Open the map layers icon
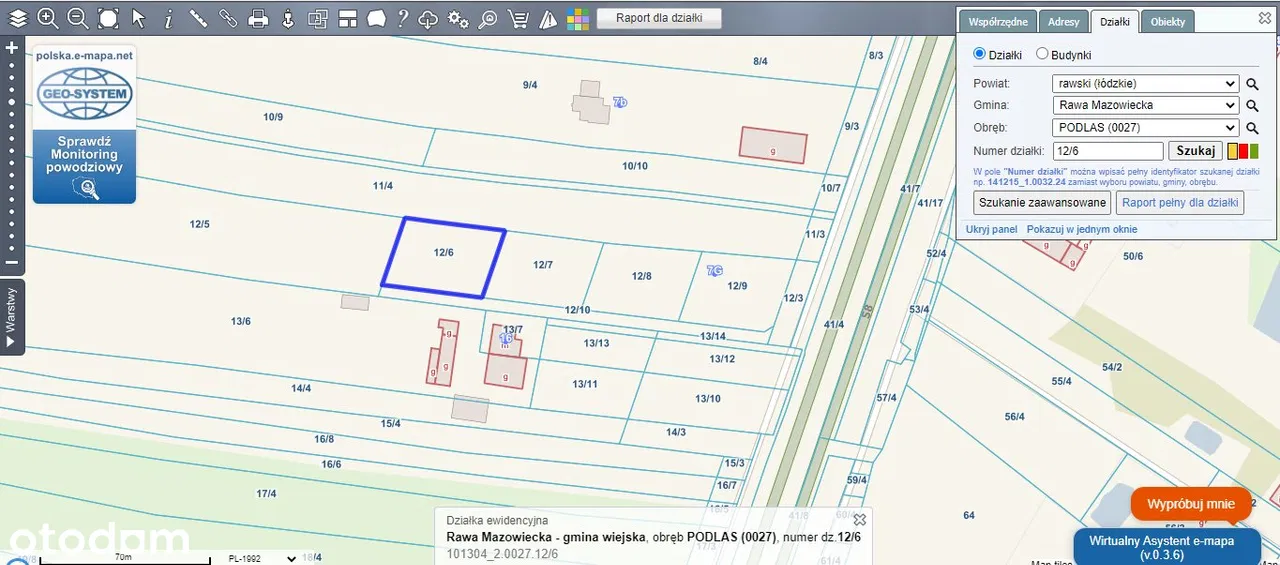The width and height of the screenshot is (1280, 565). pyautogui.click(x=18, y=18)
